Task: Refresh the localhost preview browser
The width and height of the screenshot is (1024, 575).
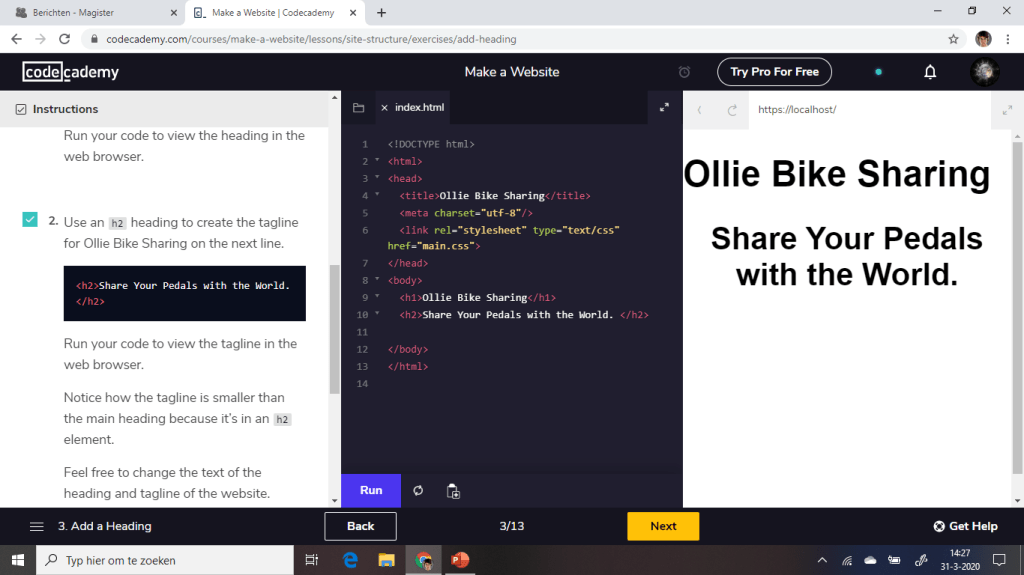Action: point(732,110)
